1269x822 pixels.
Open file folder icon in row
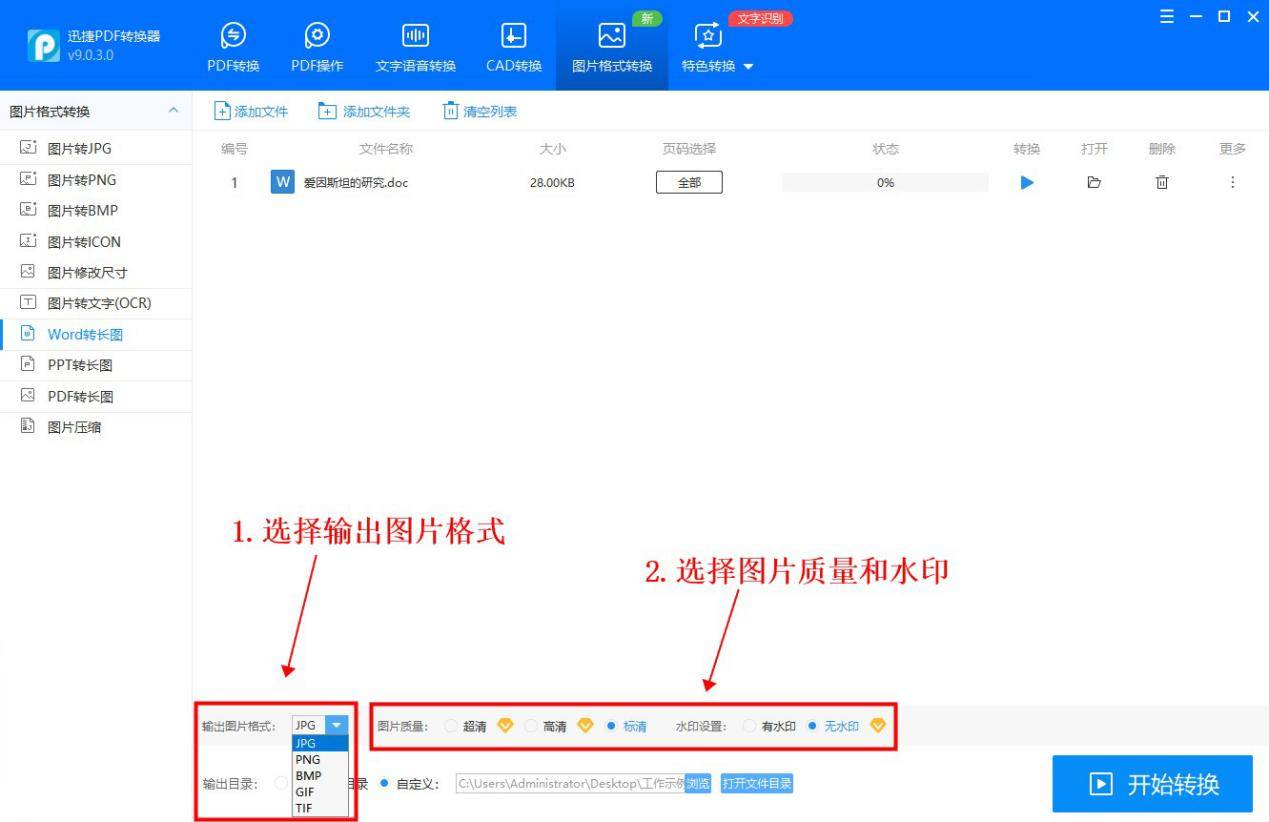point(1094,183)
